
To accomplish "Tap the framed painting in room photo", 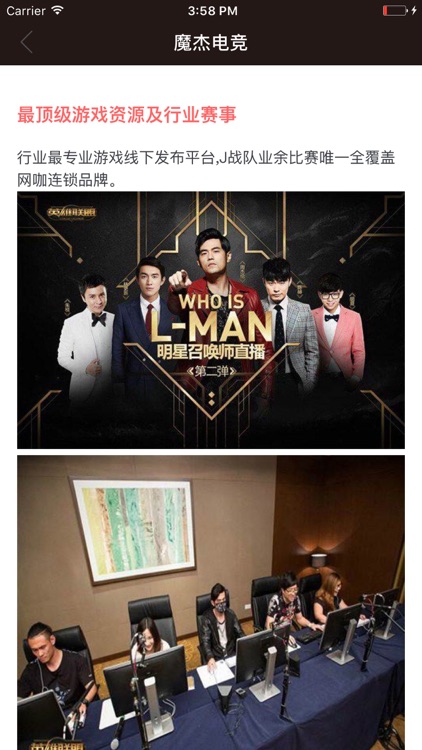I will pyautogui.click(x=133, y=529).
